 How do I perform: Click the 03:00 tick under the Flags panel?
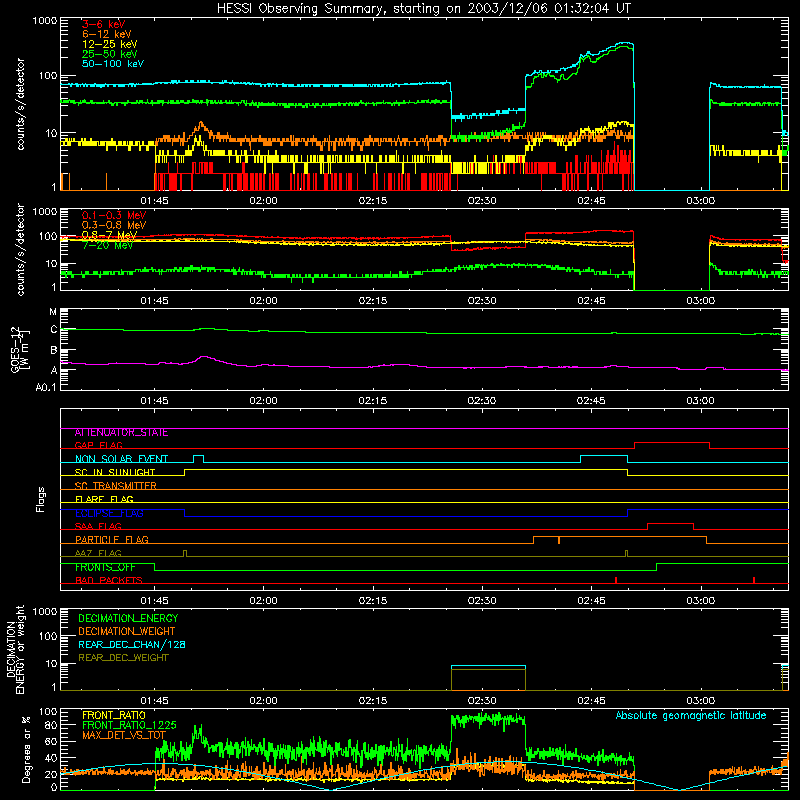click(x=700, y=601)
